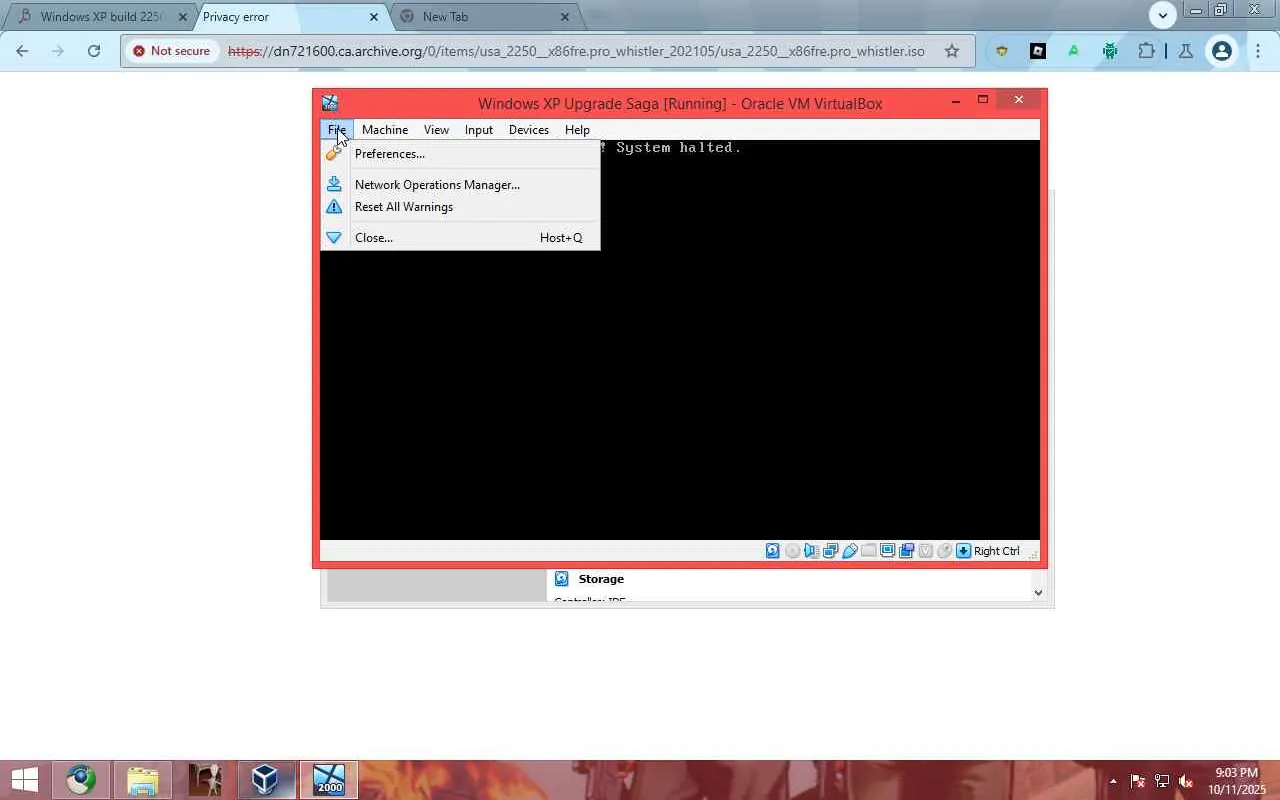This screenshot has width=1280, height=800.
Task: Close the Windows XP build 2250 tab
Action: coord(182,17)
